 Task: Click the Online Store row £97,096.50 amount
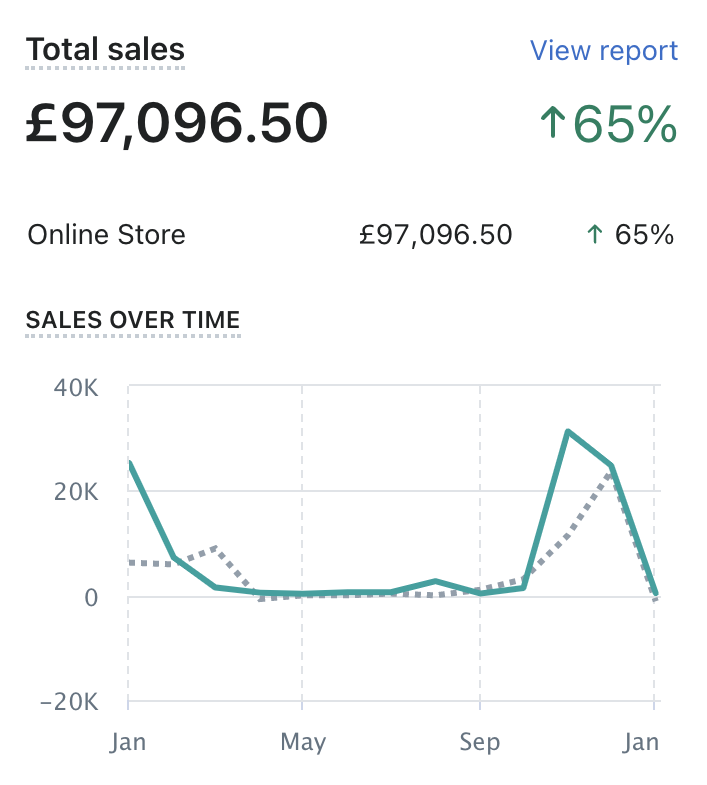pos(435,235)
